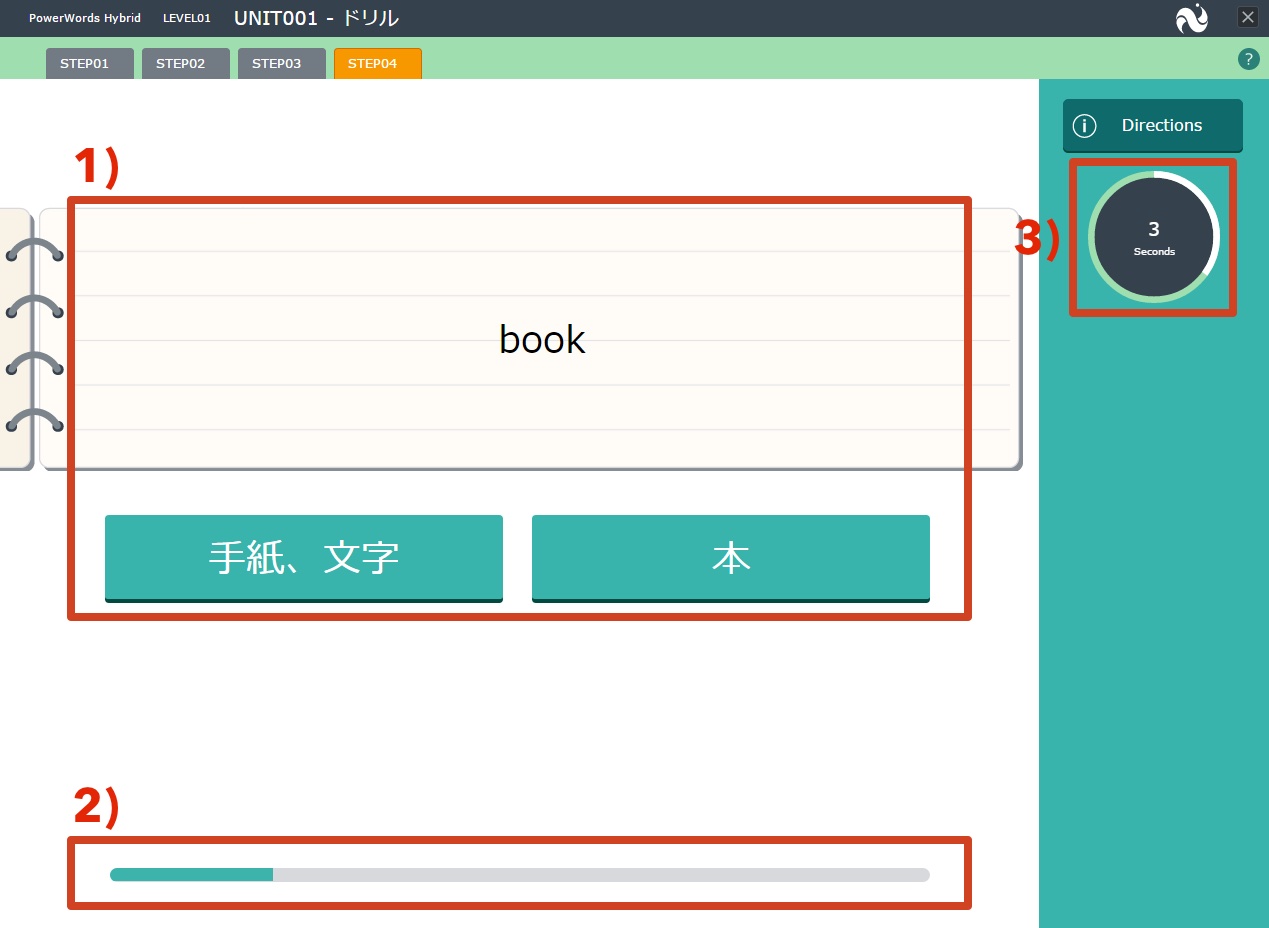
Task: Select the orange STEP04 tab
Action: click(377, 64)
